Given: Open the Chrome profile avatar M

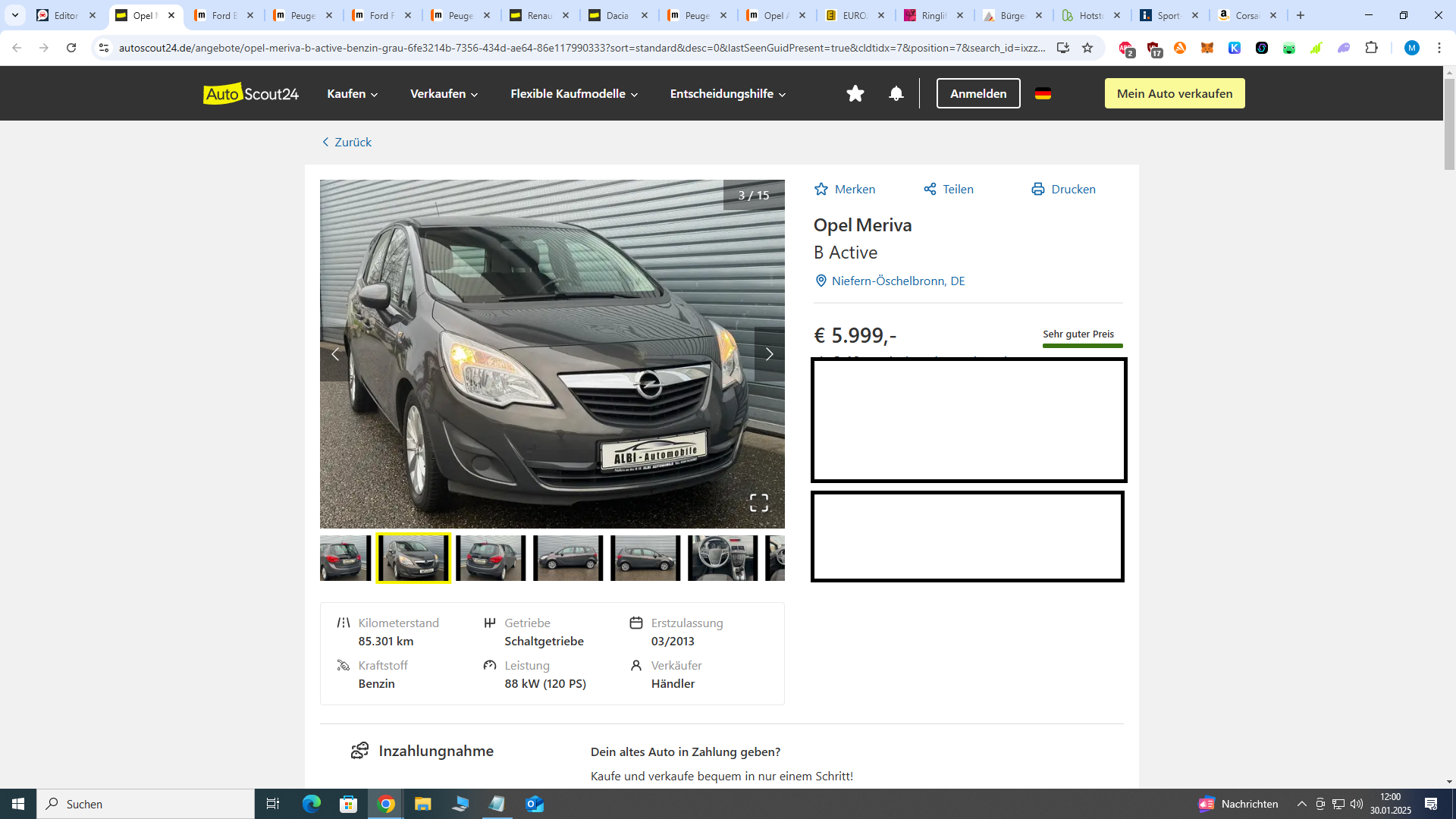Looking at the screenshot, I should pos(1411,48).
